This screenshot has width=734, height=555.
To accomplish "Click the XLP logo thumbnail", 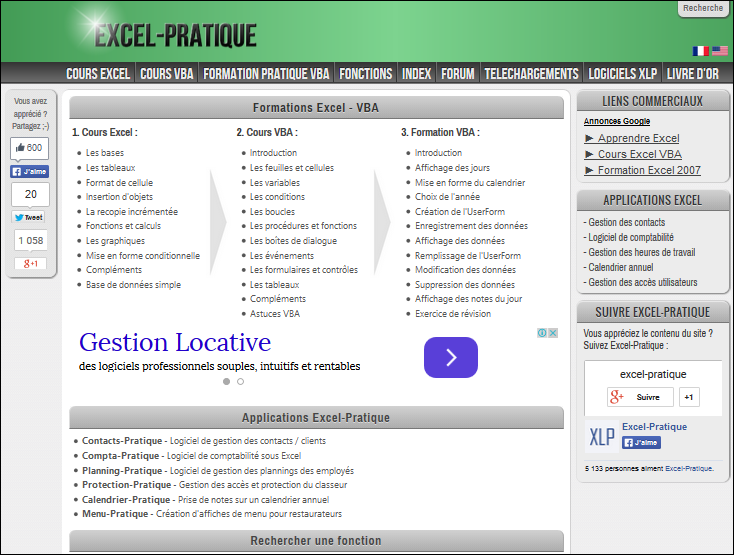I will click(x=602, y=437).
